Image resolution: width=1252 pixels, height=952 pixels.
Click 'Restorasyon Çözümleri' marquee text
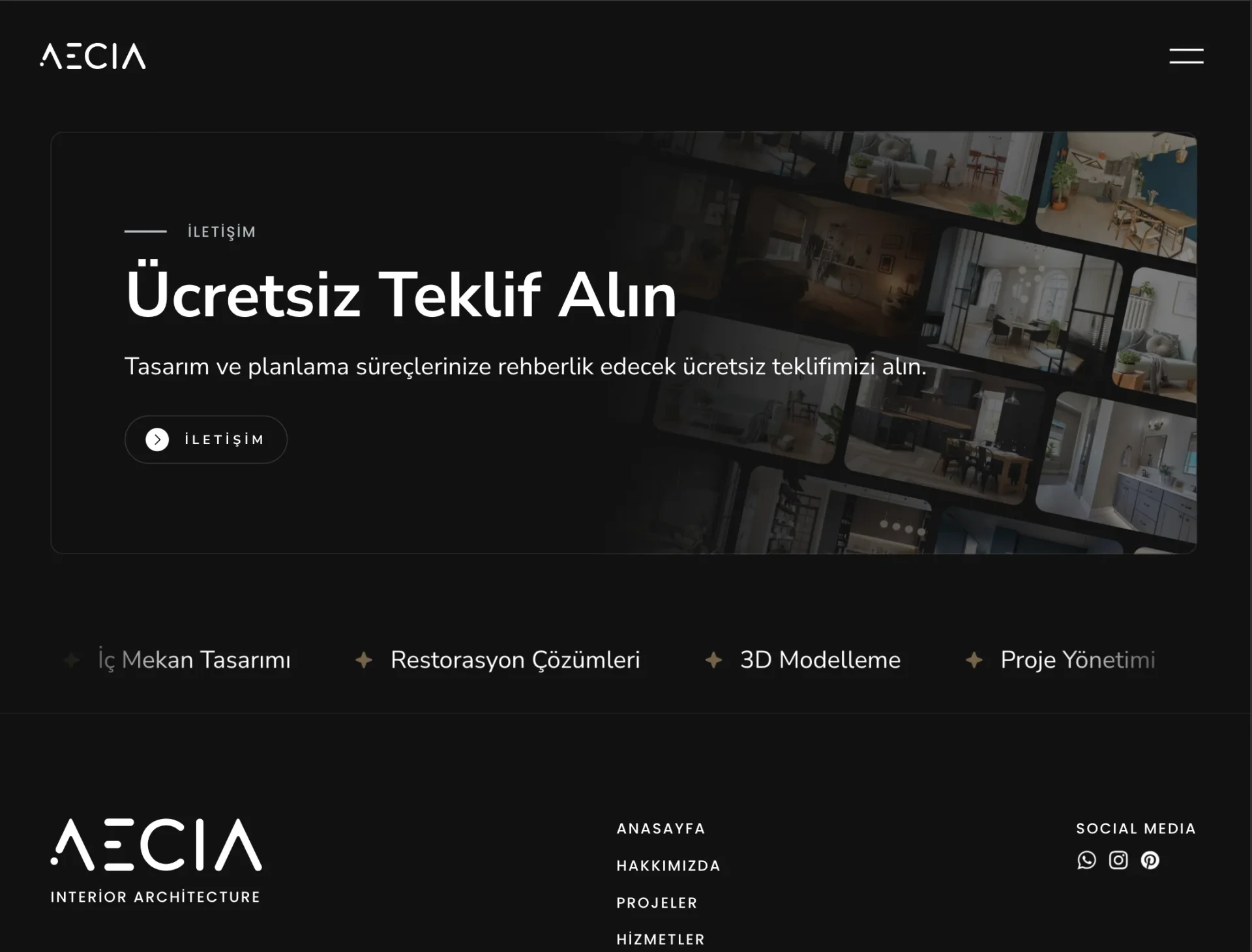click(515, 660)
